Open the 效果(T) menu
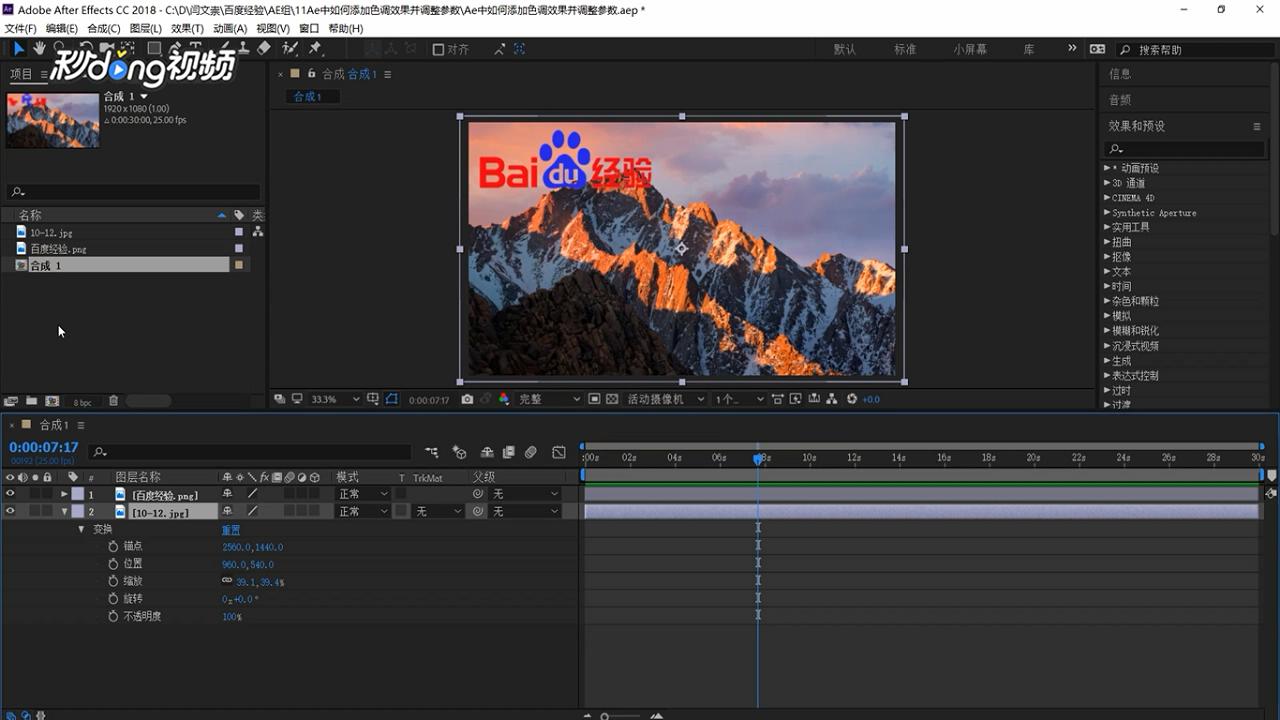1280x720 pixels. click(187, 29)
